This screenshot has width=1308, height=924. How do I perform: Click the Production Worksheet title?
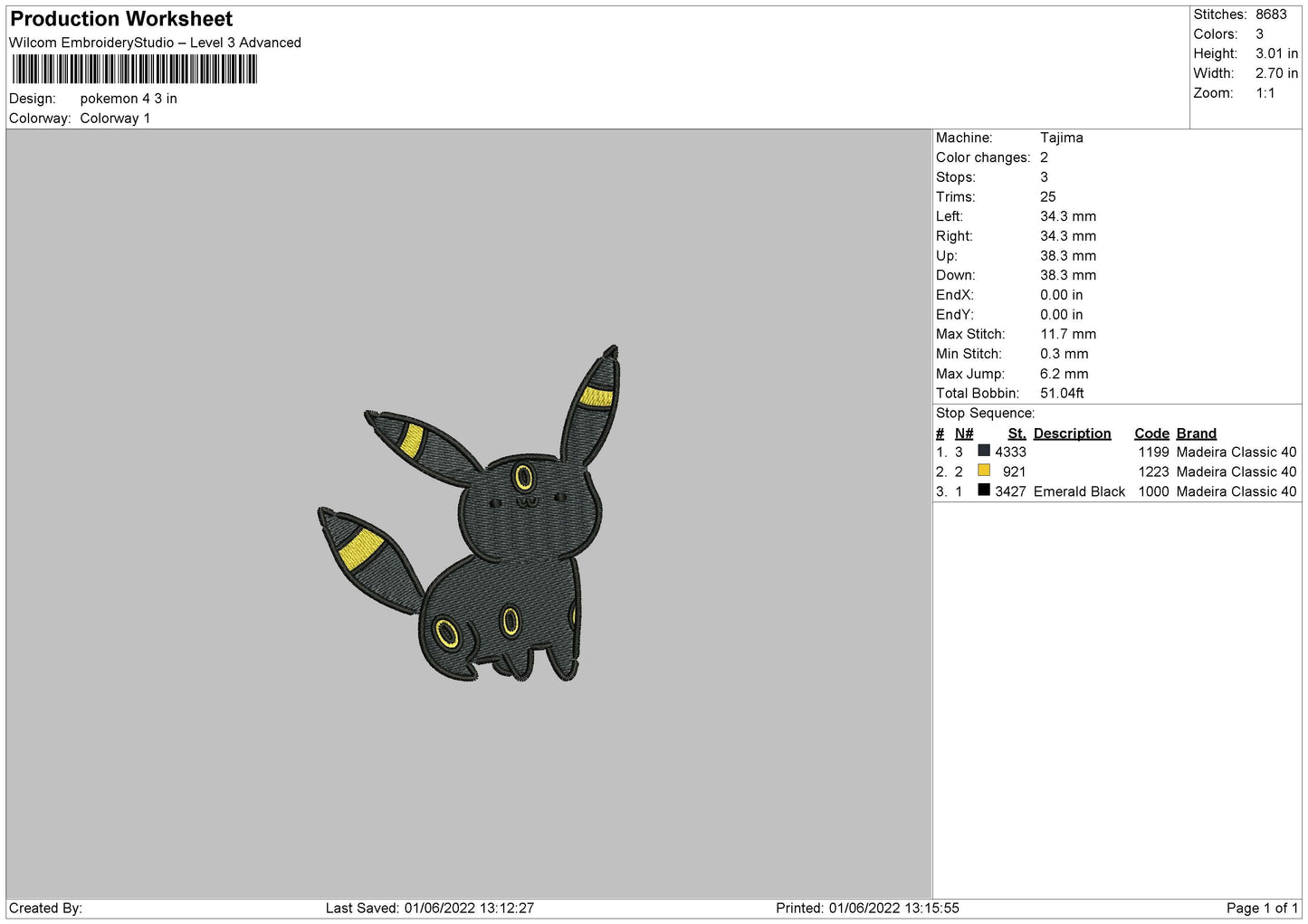tap(121, 19)
